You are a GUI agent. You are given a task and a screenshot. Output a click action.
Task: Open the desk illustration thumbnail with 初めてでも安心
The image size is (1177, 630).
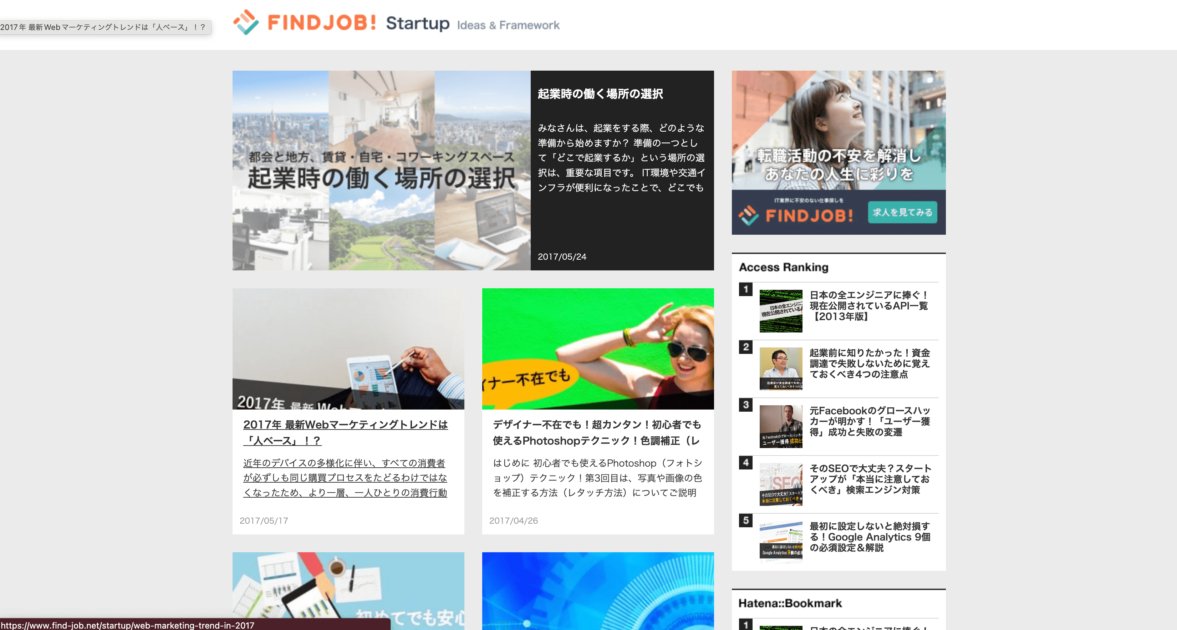(x=348, y=591)
